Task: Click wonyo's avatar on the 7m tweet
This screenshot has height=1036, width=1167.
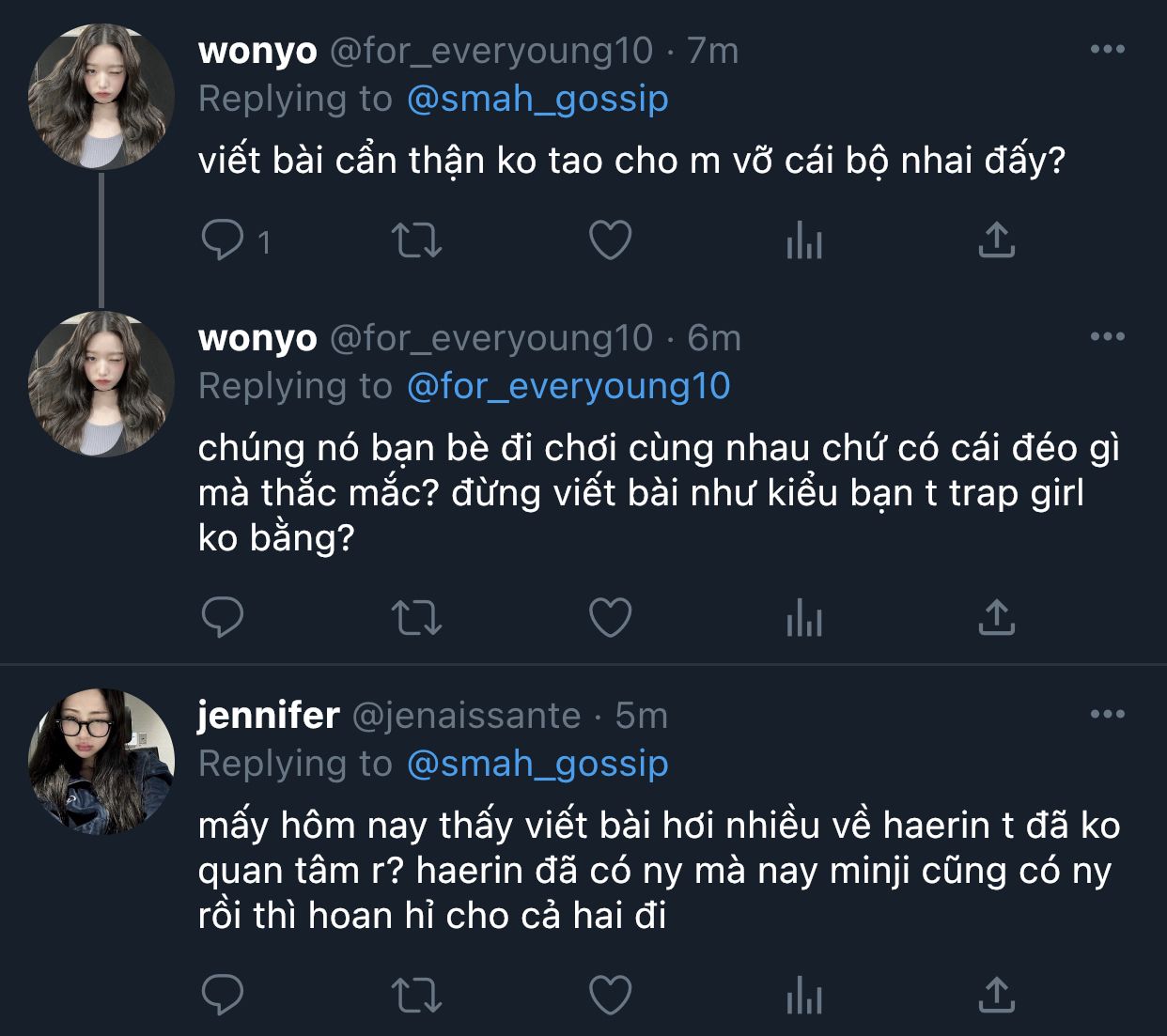Action: click(101, 97)
